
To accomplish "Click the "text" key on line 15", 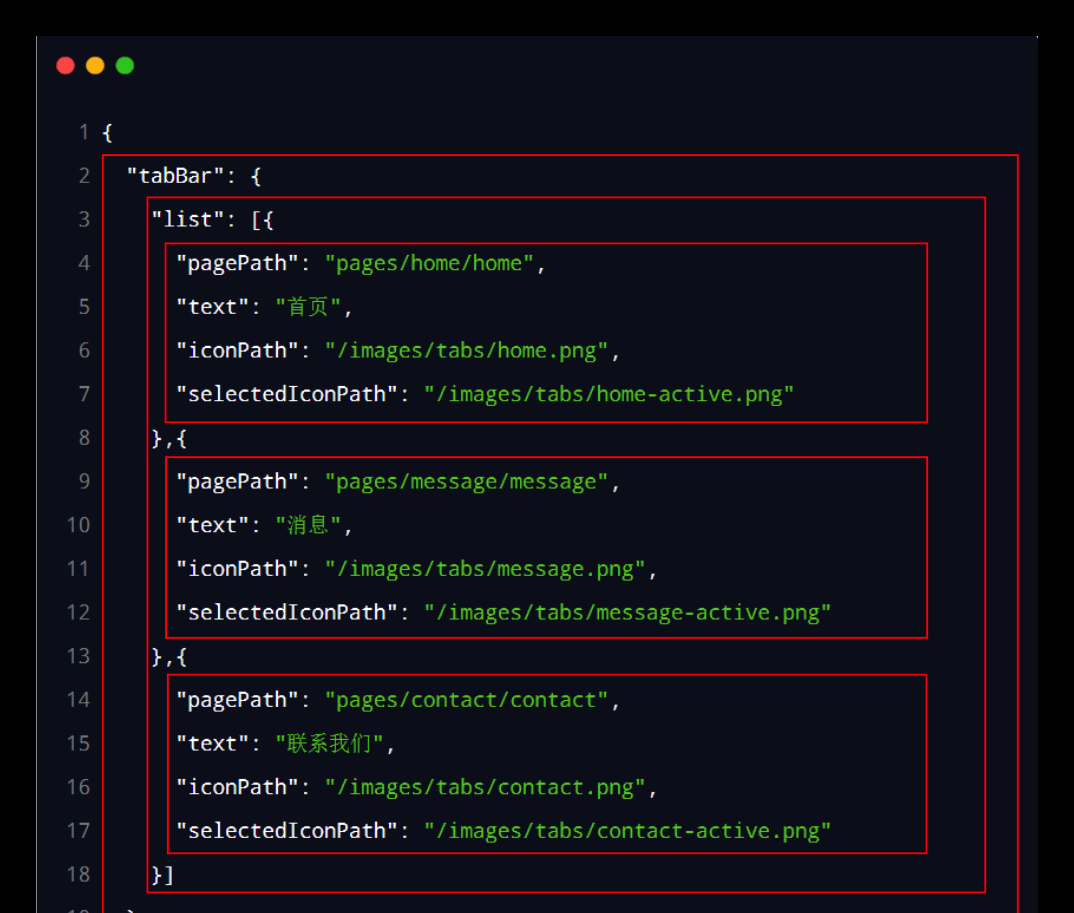I will 212,744.
